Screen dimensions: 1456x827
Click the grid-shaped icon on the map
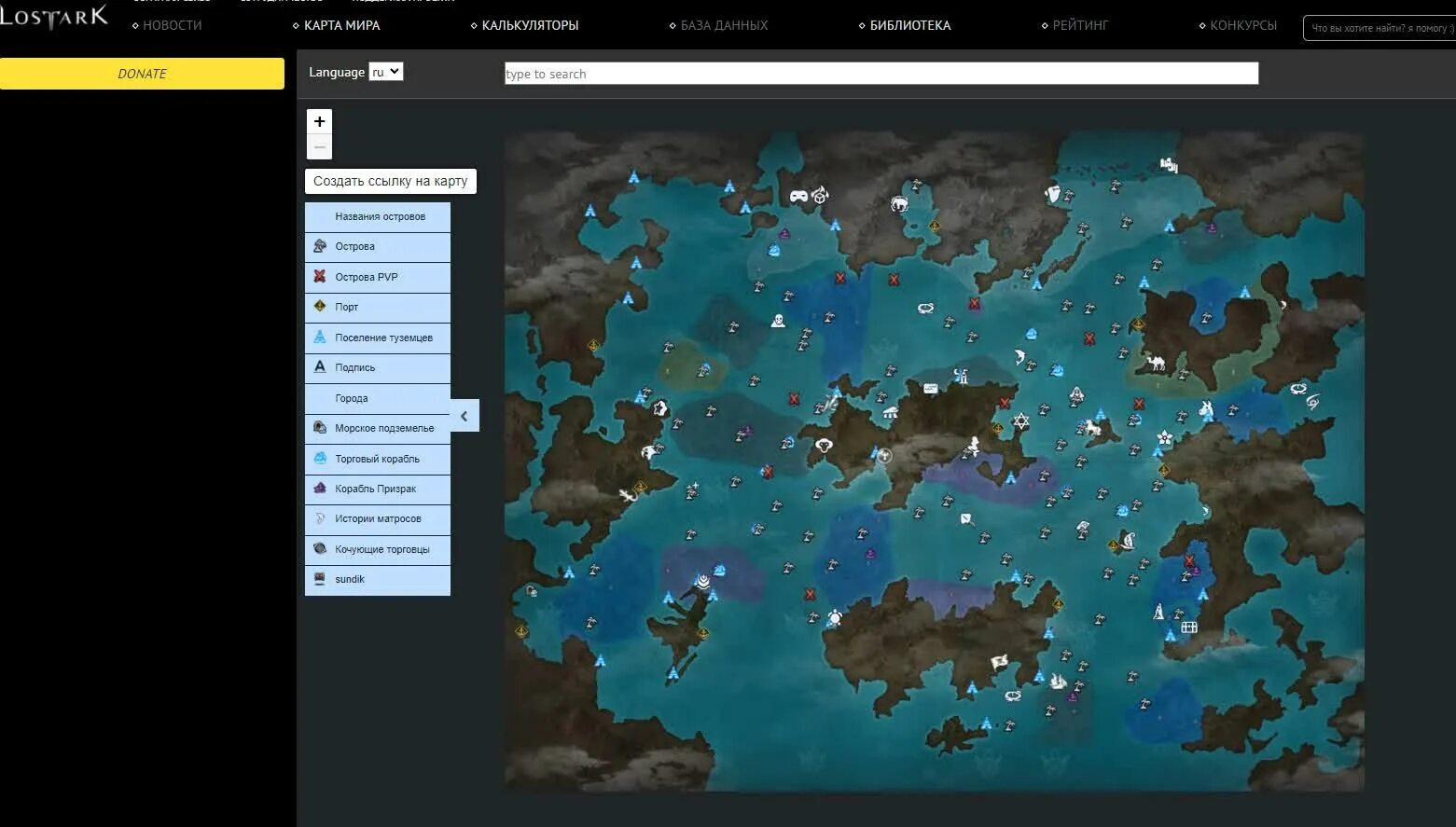click(x=1189, y=627)
